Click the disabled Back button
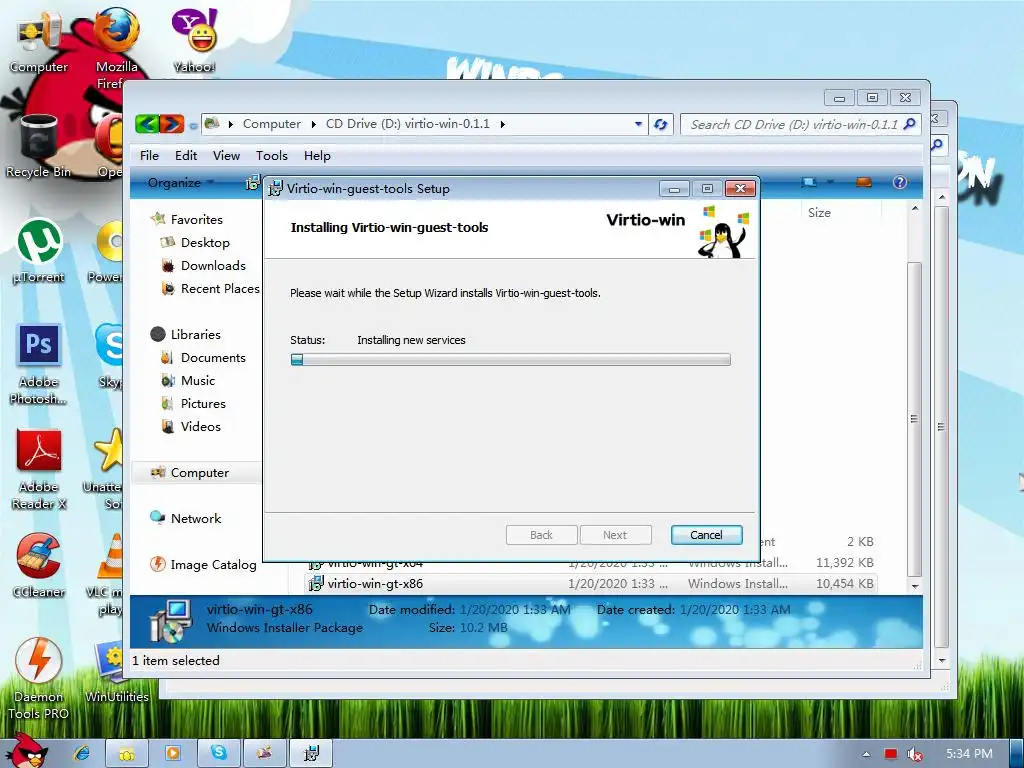The image size is (1024, 768). pos(541,535)
